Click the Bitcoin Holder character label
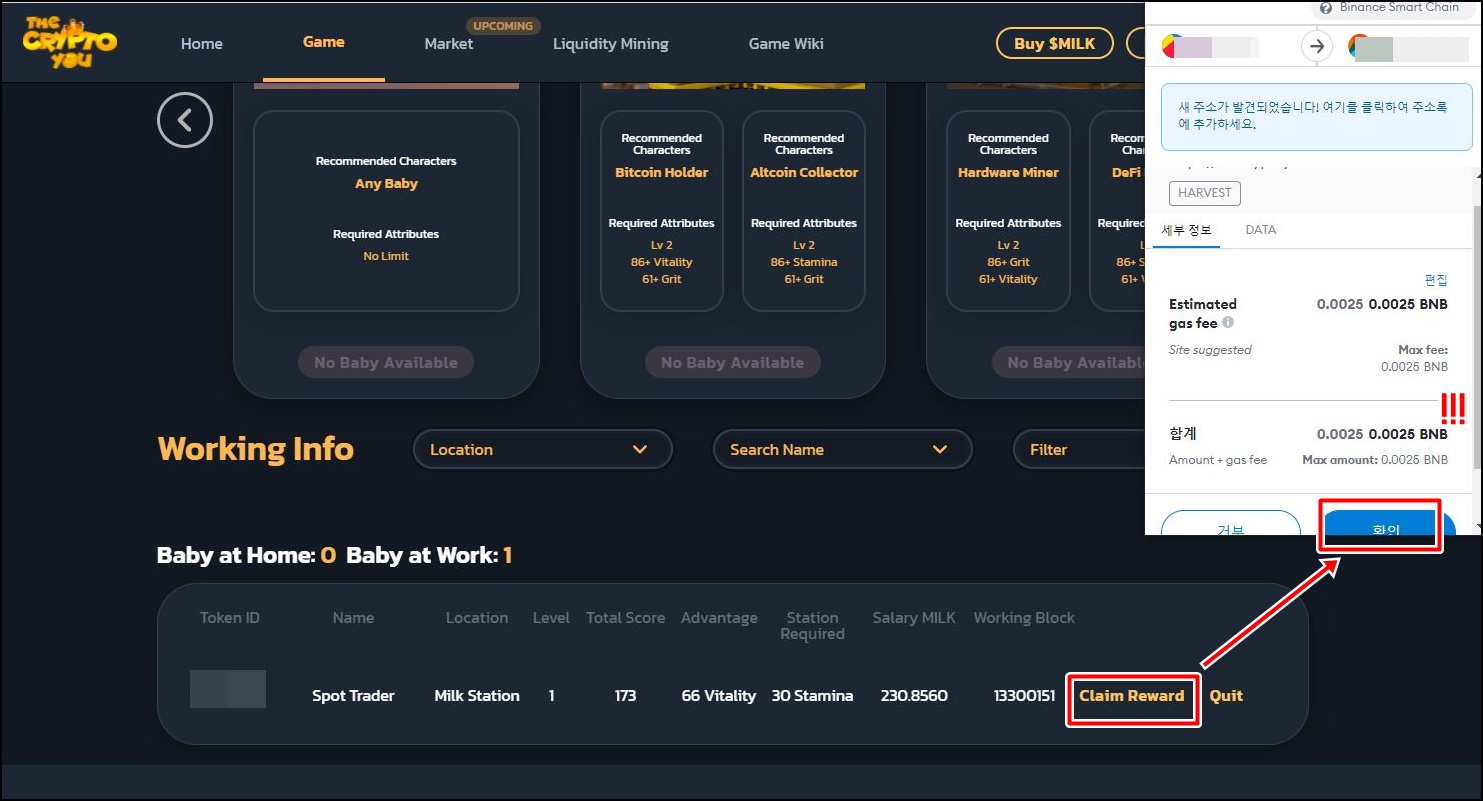Viewport: 1483px width, 801px height. pos(662,173)
